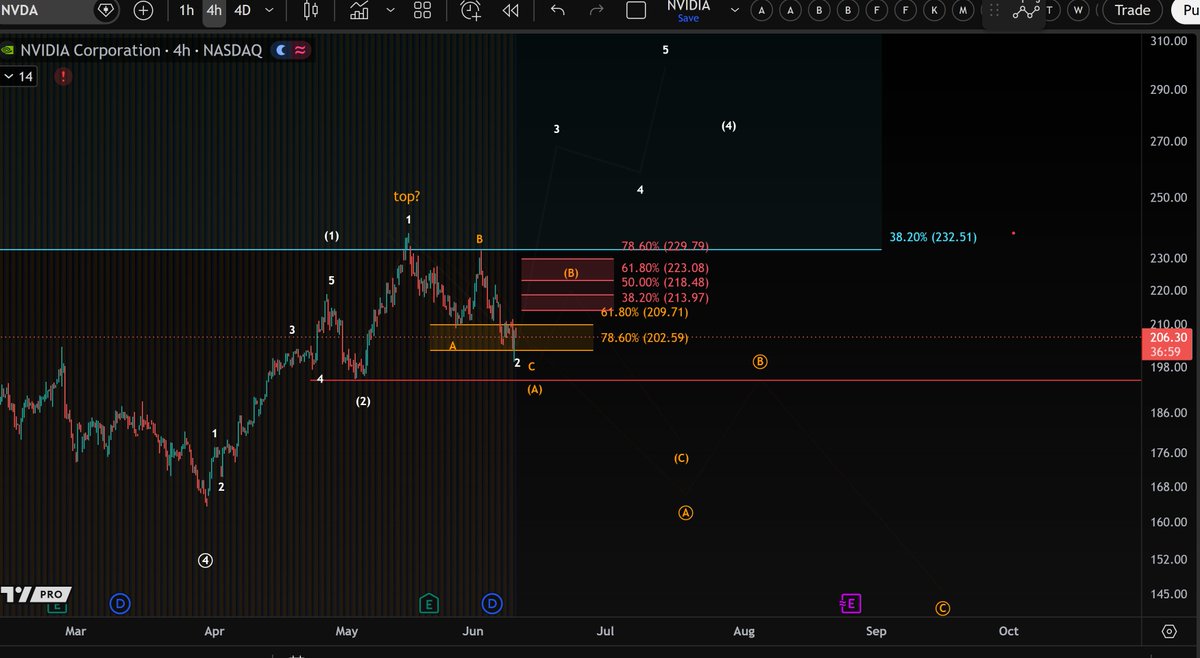The image size is (1200, 658).
Task: Click the K quick-access circle button
Action: tap(934, 10)
